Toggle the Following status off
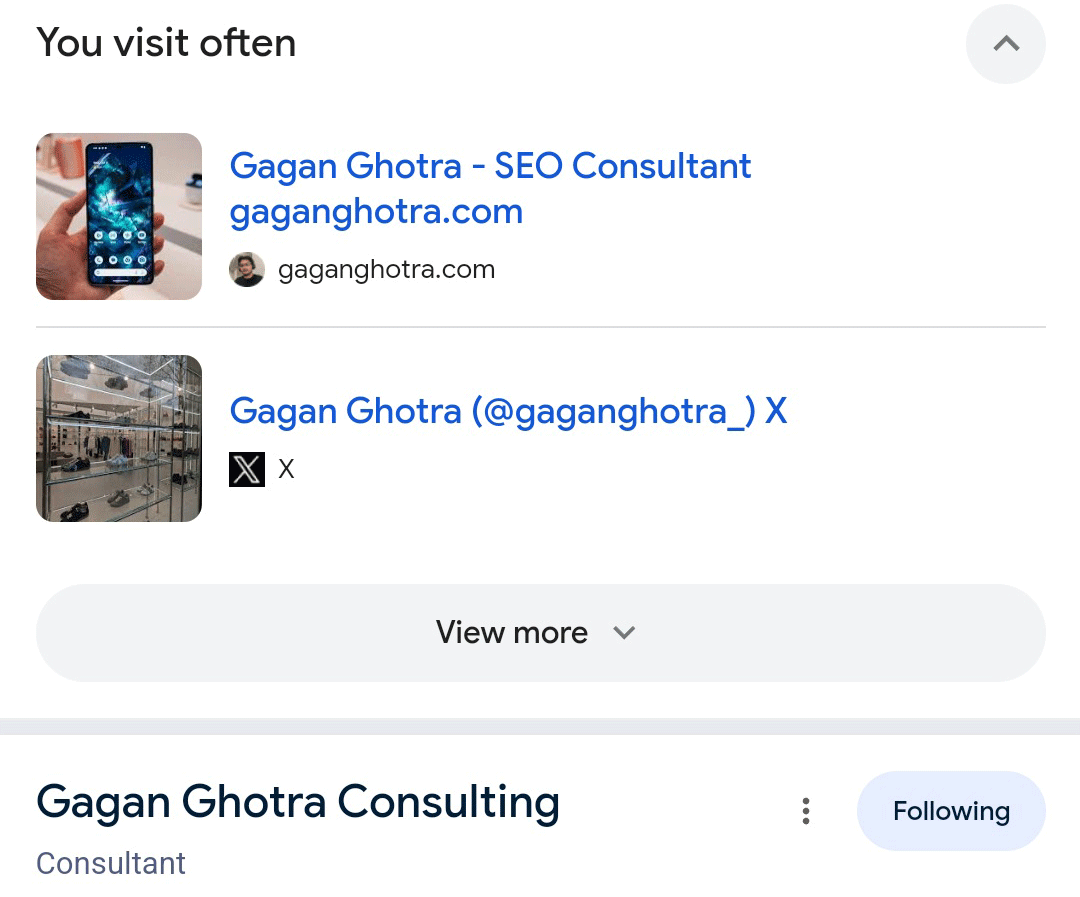Viewport: 1080px width, 897px height. coord(950,811)
